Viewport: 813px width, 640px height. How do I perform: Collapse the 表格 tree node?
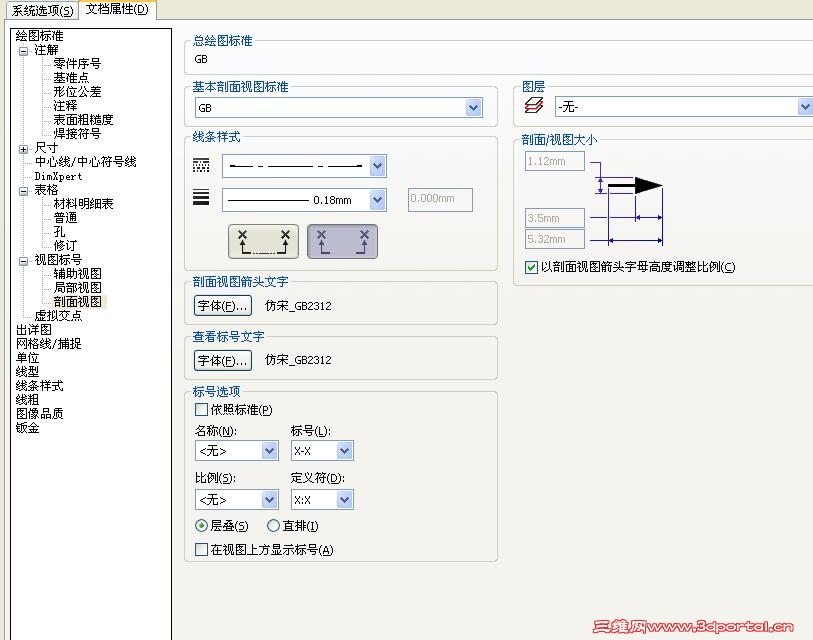coord(23,191)
